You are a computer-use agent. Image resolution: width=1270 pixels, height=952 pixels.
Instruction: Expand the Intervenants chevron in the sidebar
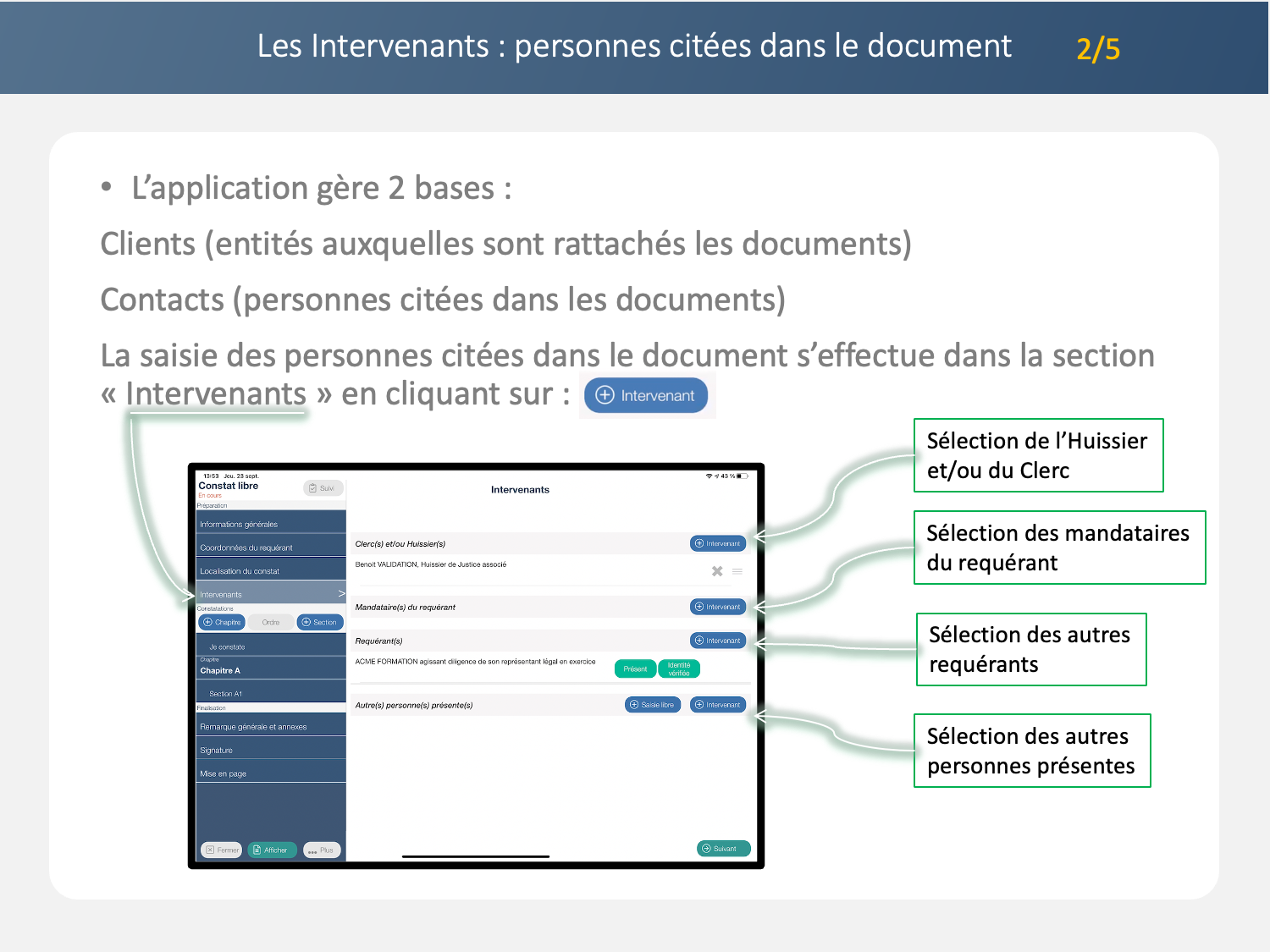[x=341, y=593]
